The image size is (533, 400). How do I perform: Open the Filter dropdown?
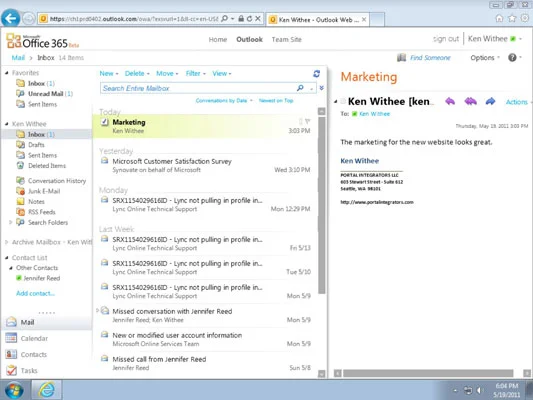[195, 73]
